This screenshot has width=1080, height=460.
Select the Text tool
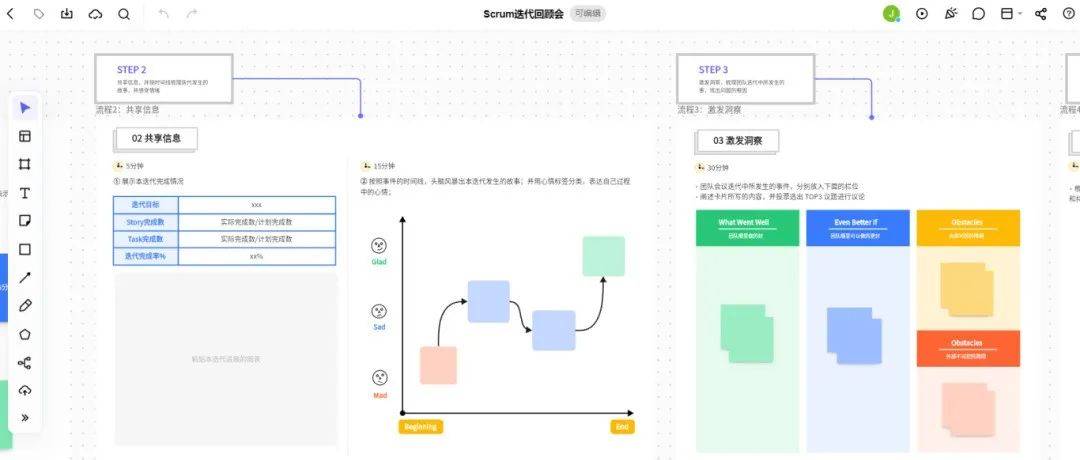tap(25, 193)
